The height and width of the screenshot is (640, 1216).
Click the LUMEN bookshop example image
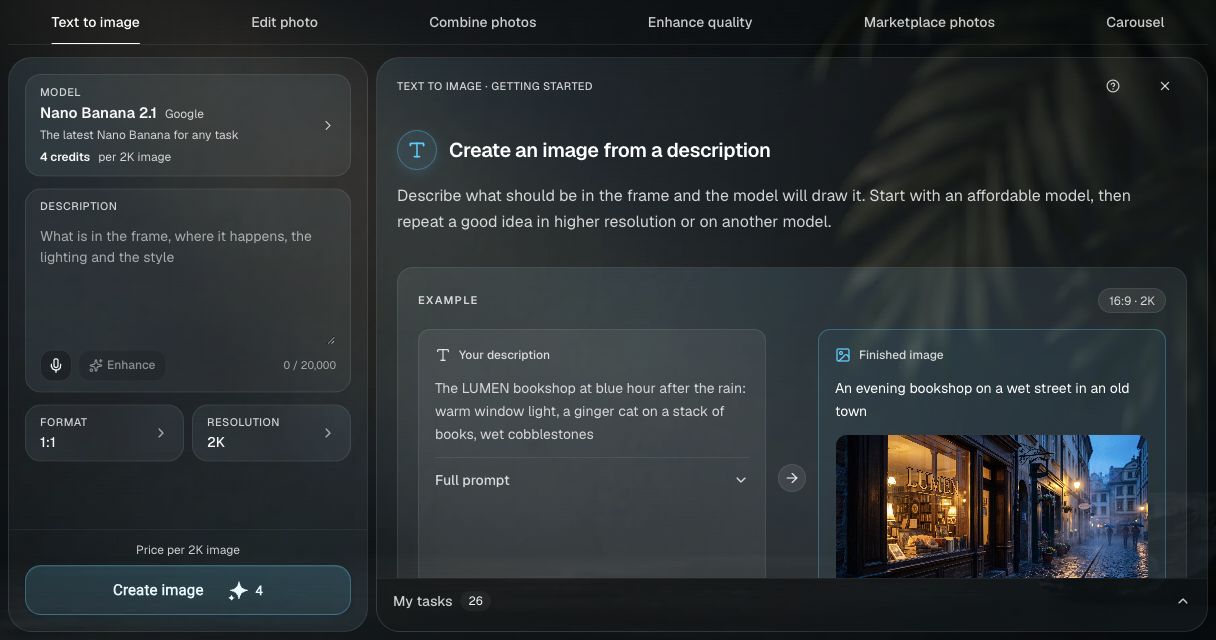coord(991,506)
